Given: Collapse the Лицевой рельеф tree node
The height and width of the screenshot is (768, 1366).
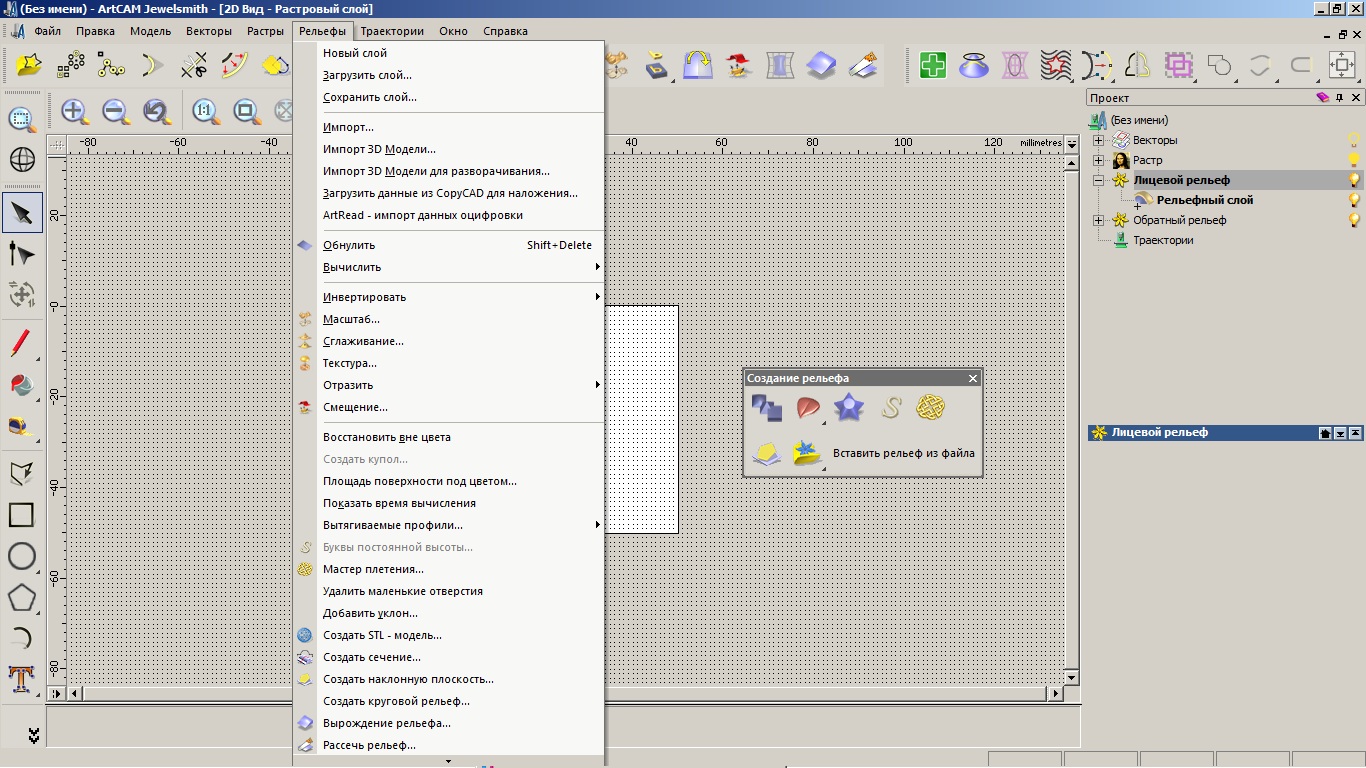Looking at the screenshot, I should (1098, 180).
